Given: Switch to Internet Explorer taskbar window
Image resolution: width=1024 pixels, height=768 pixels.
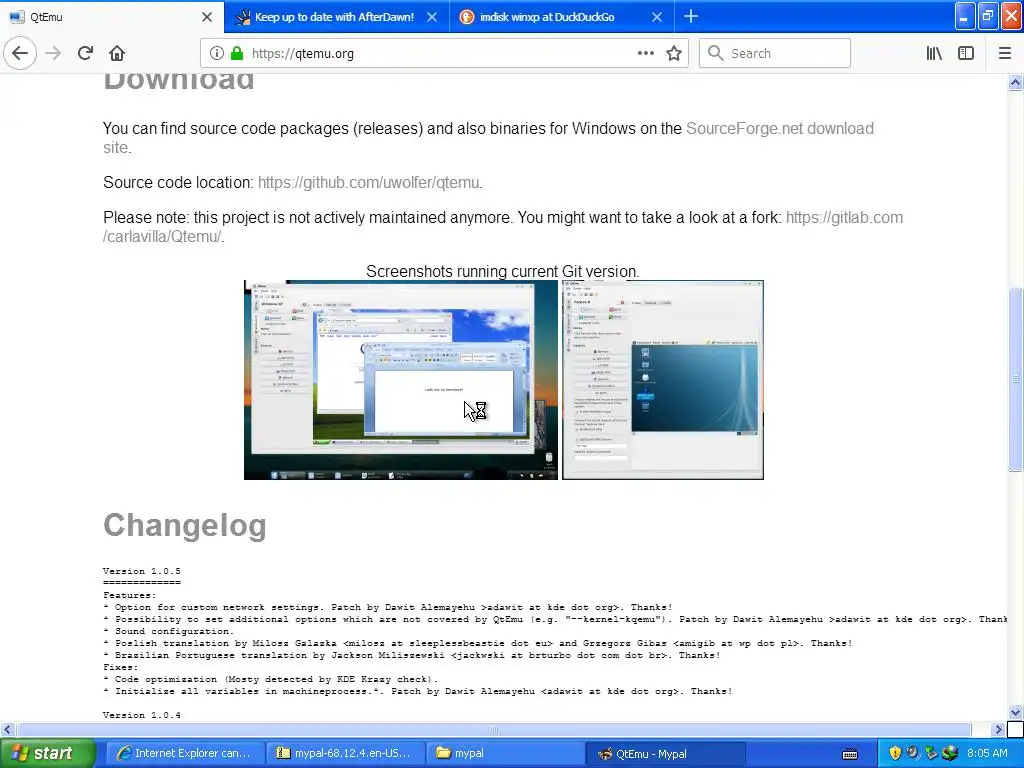Looking at the screenshot, I should point(185,754).
